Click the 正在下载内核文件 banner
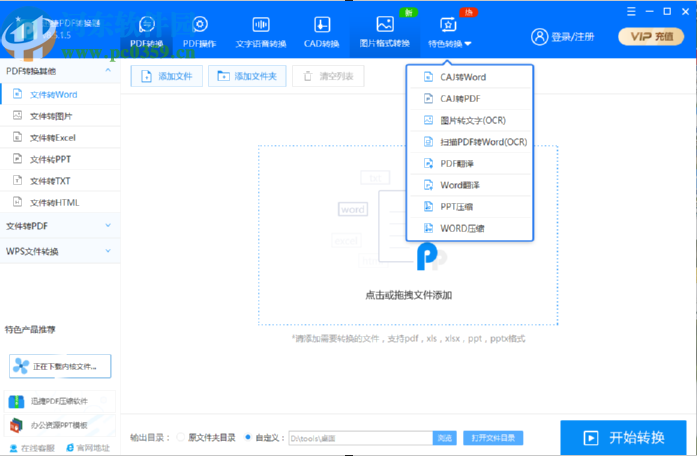697x456 pixels. [60, 366]
